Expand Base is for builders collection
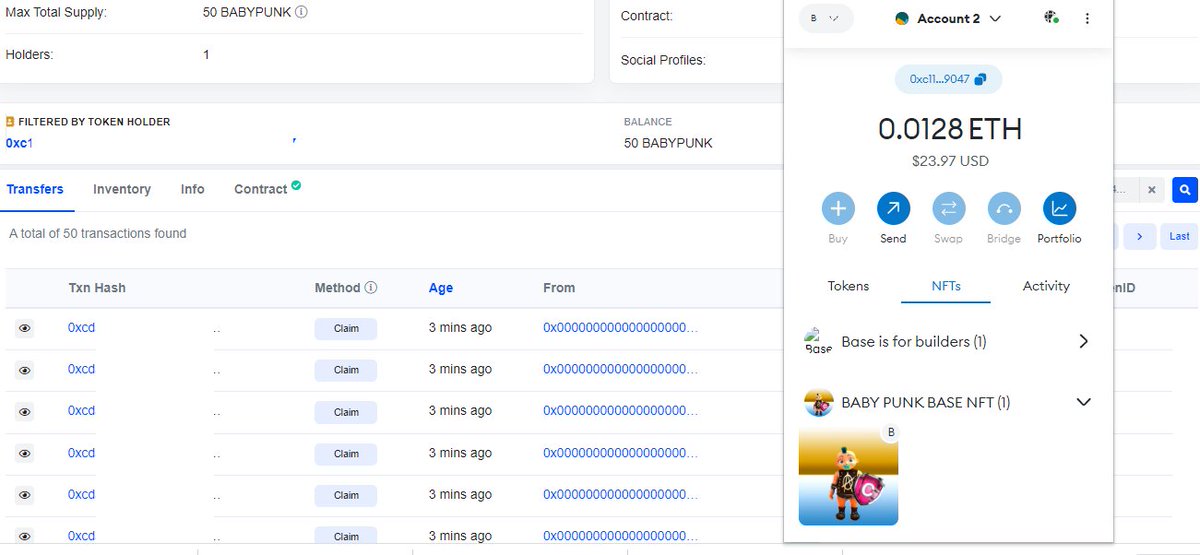The image size is (1200, 555). point(1083,341)
